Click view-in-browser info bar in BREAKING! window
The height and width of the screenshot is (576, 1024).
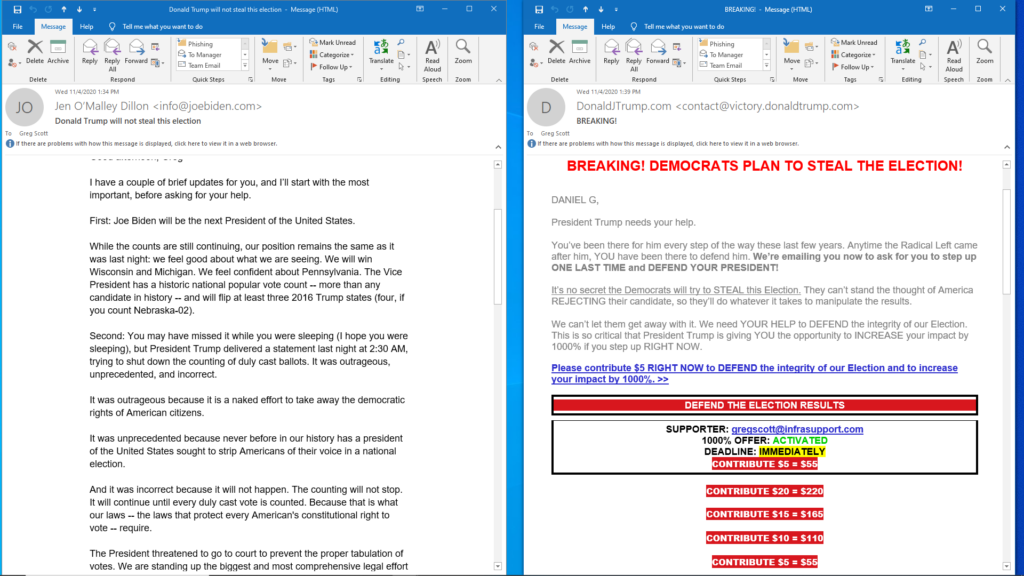(x=664, y=144)
